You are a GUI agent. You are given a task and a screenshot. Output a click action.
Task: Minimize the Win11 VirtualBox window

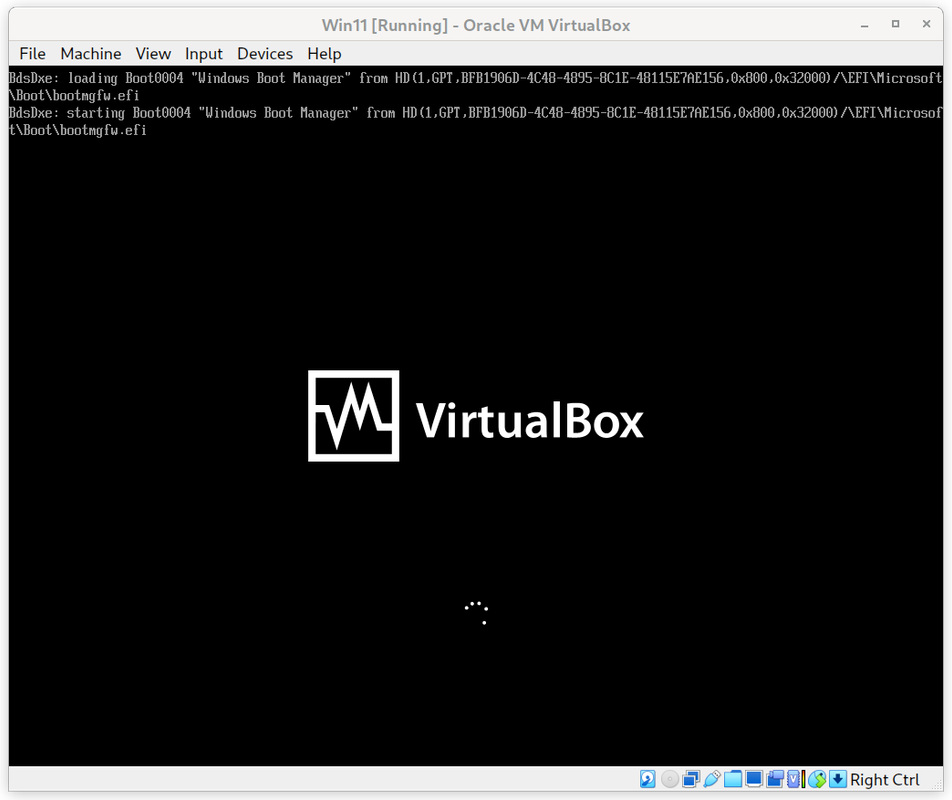click(x=865, y=25)
